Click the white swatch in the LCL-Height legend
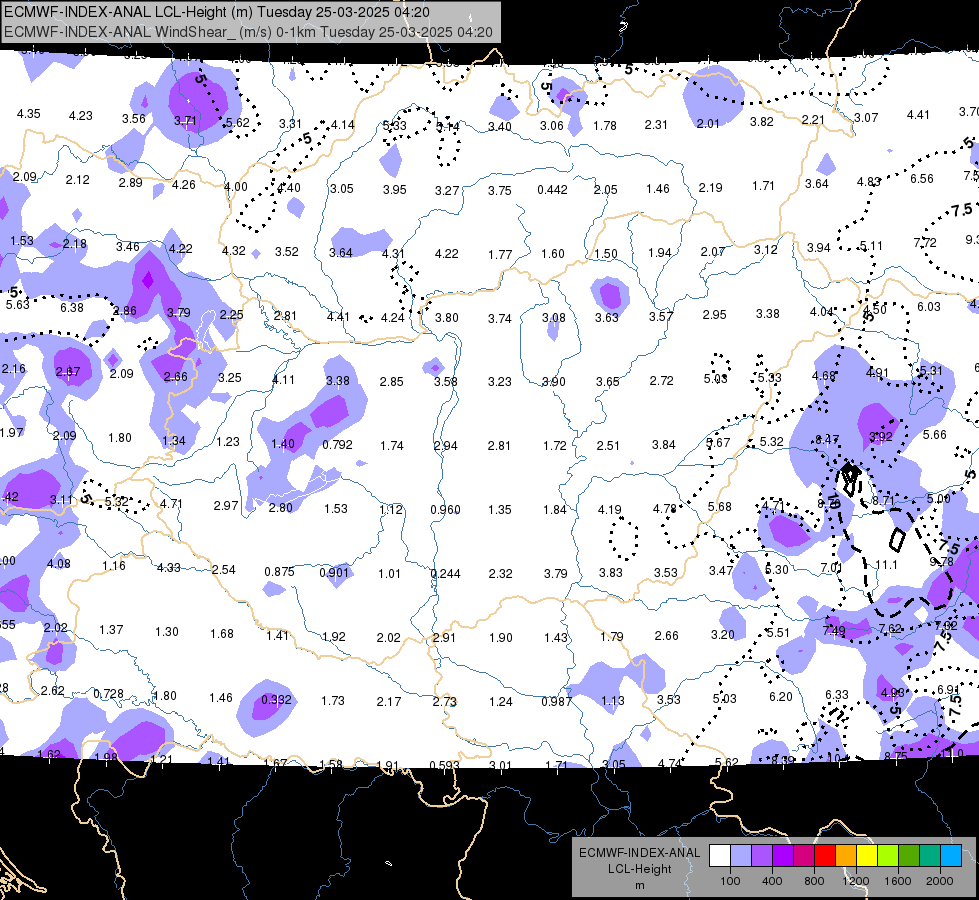This screenshot has height=900, width=979. tap(719, 855)
